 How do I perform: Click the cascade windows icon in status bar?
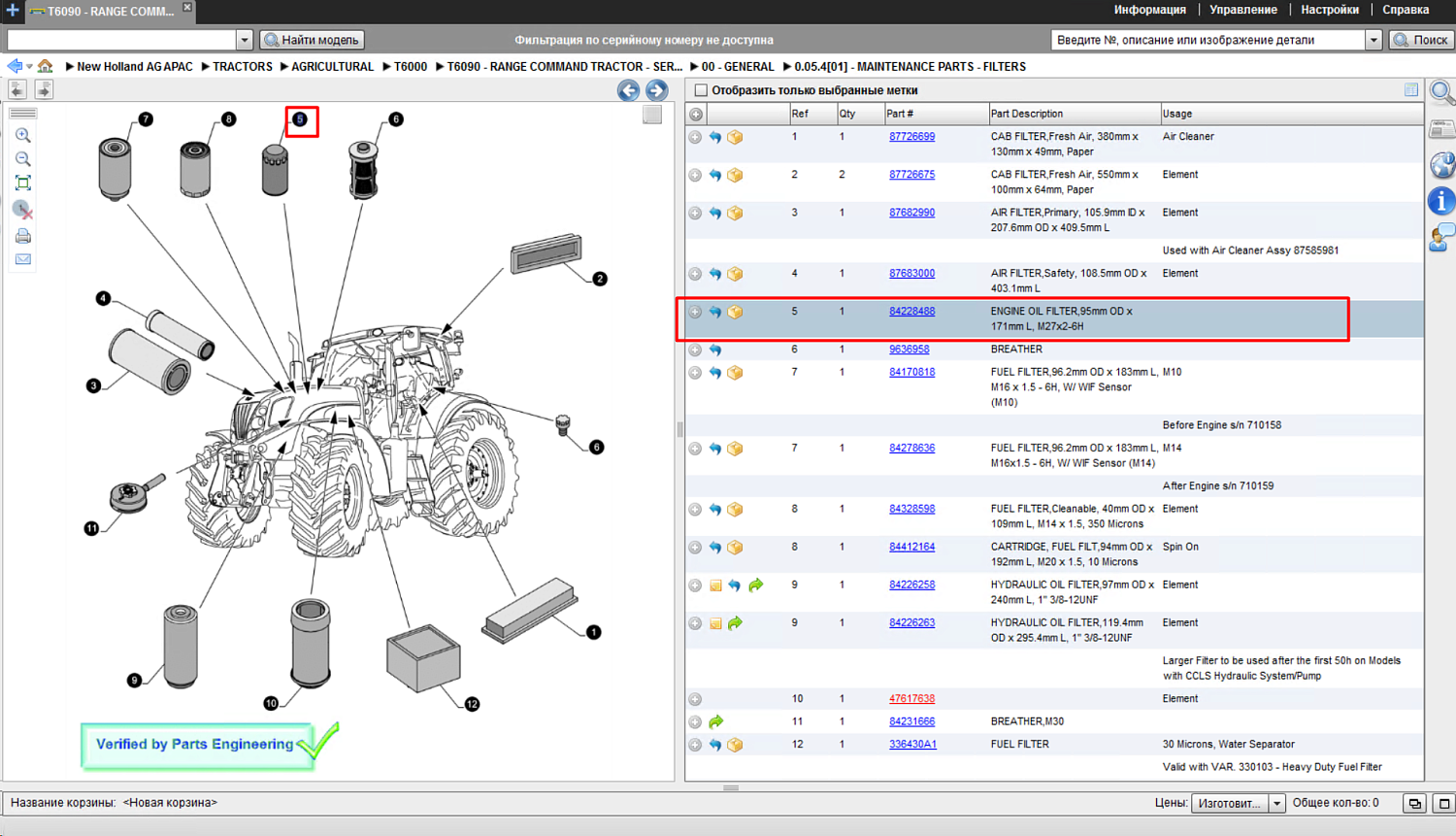coord(1415,804)
